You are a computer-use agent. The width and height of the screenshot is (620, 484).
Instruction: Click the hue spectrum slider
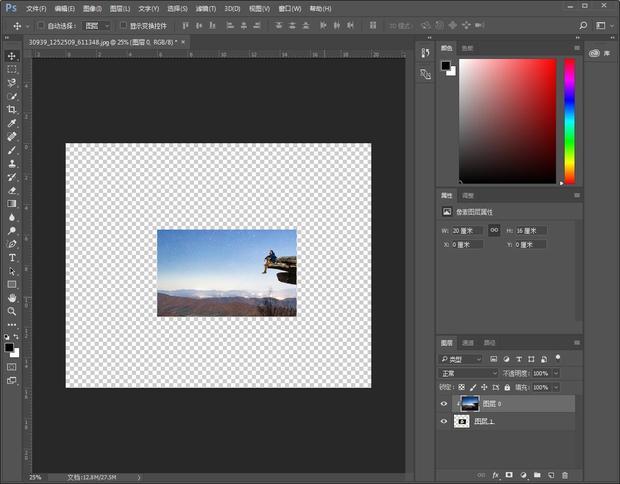pyautogui.click(x=569, y=121)
